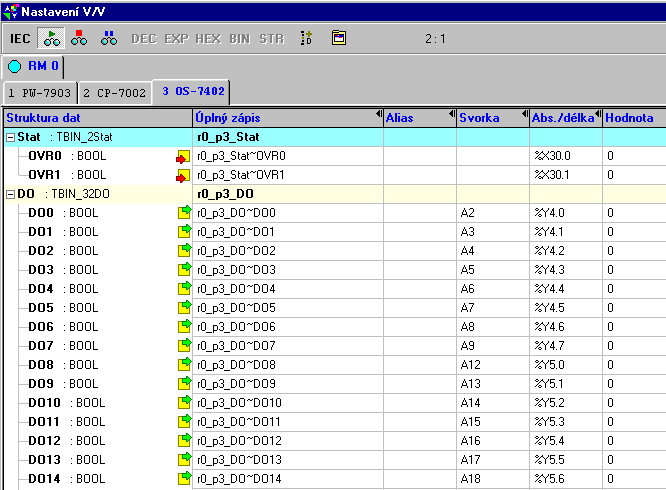Switch display format to EXP
Viewport: 666px width, 490px height.
[x=176, y=39]
